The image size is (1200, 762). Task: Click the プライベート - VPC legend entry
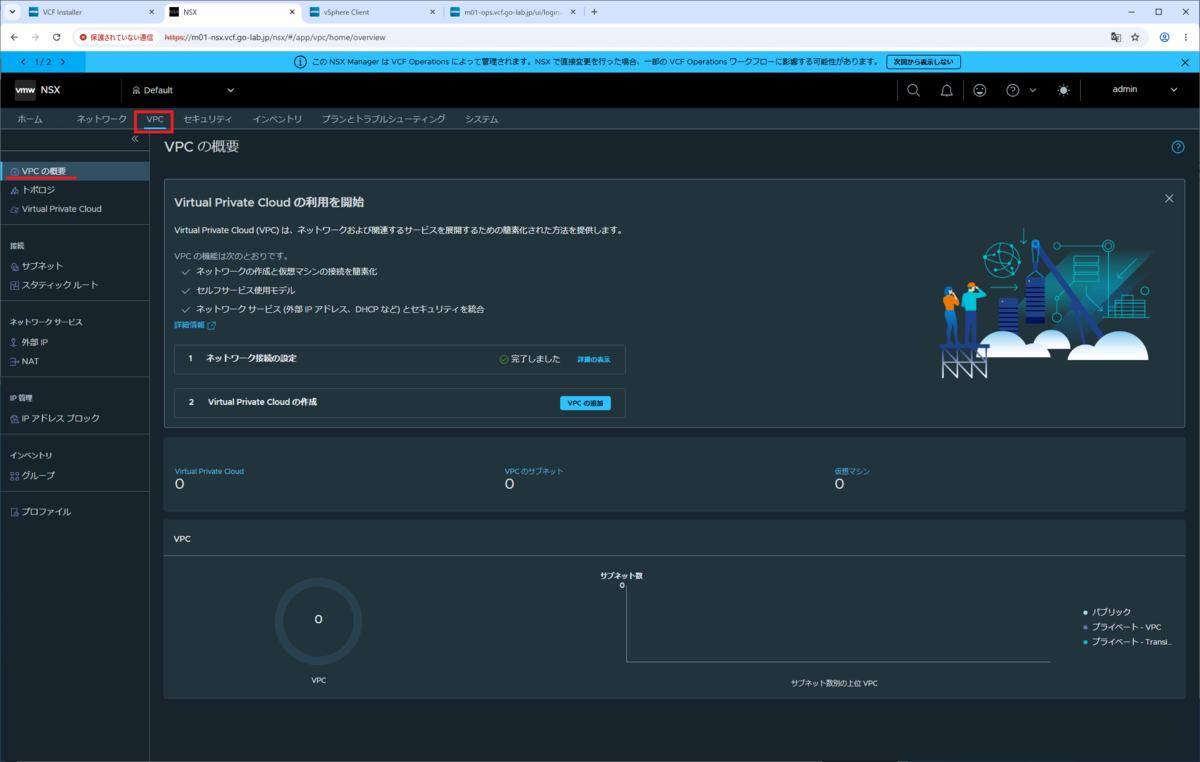coord(1122,627)
